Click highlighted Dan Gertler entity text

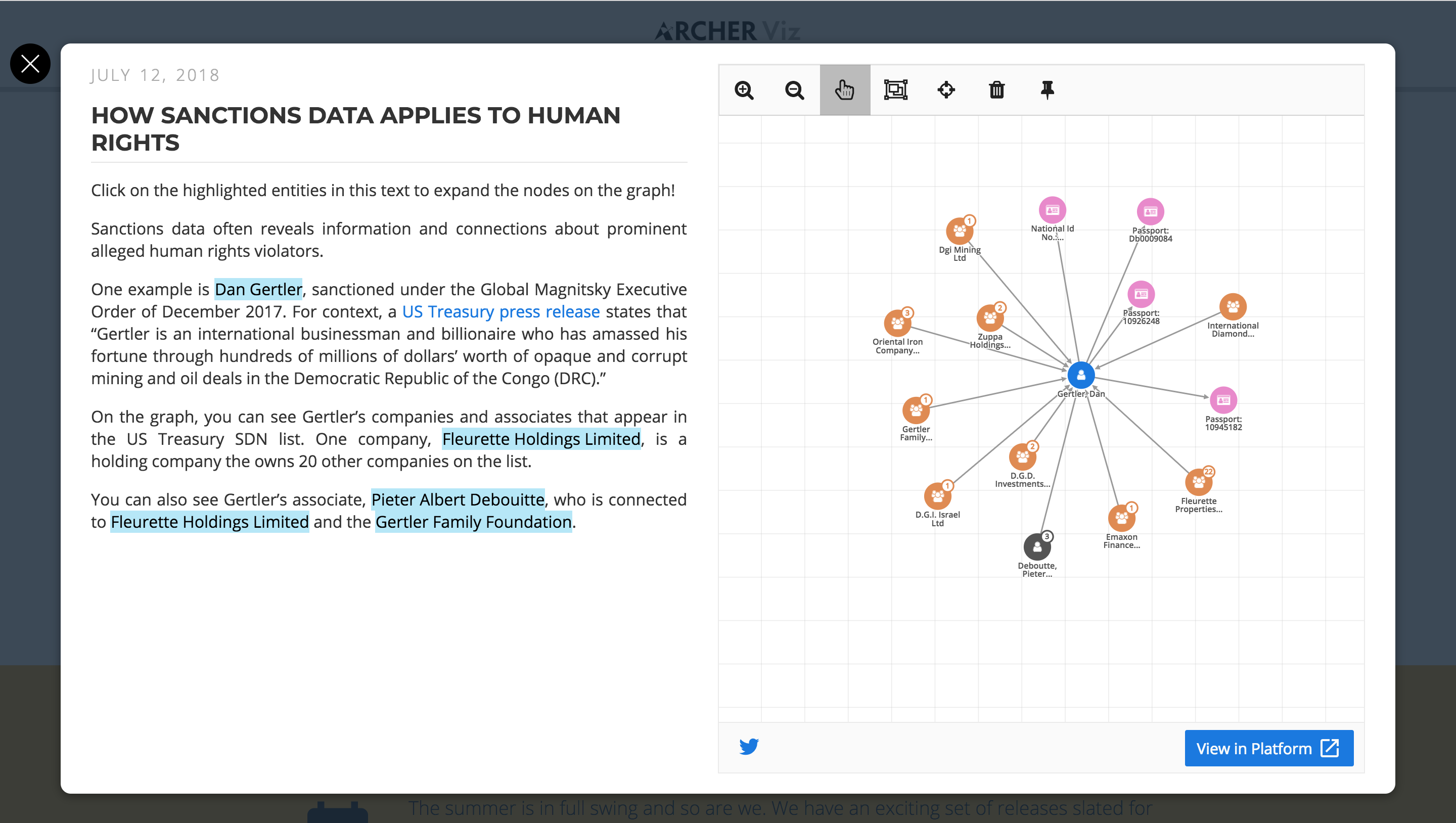258,289
